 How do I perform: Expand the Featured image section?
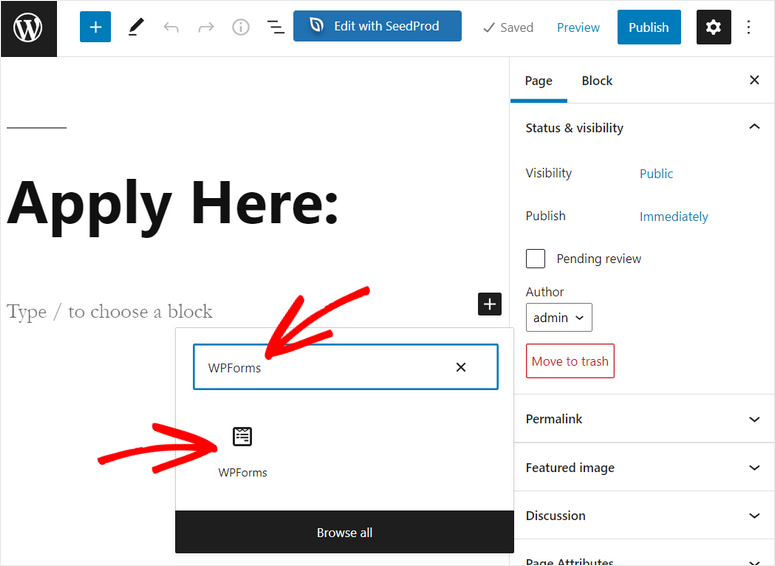click(643, 467)
